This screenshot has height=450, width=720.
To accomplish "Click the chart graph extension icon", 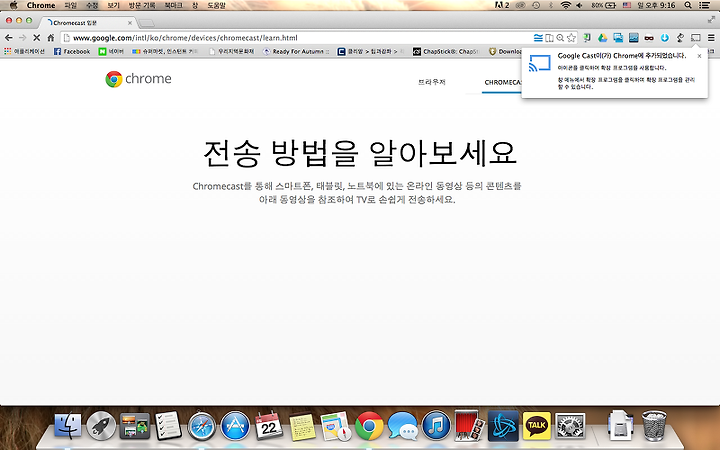I will [x=634, y=38].
